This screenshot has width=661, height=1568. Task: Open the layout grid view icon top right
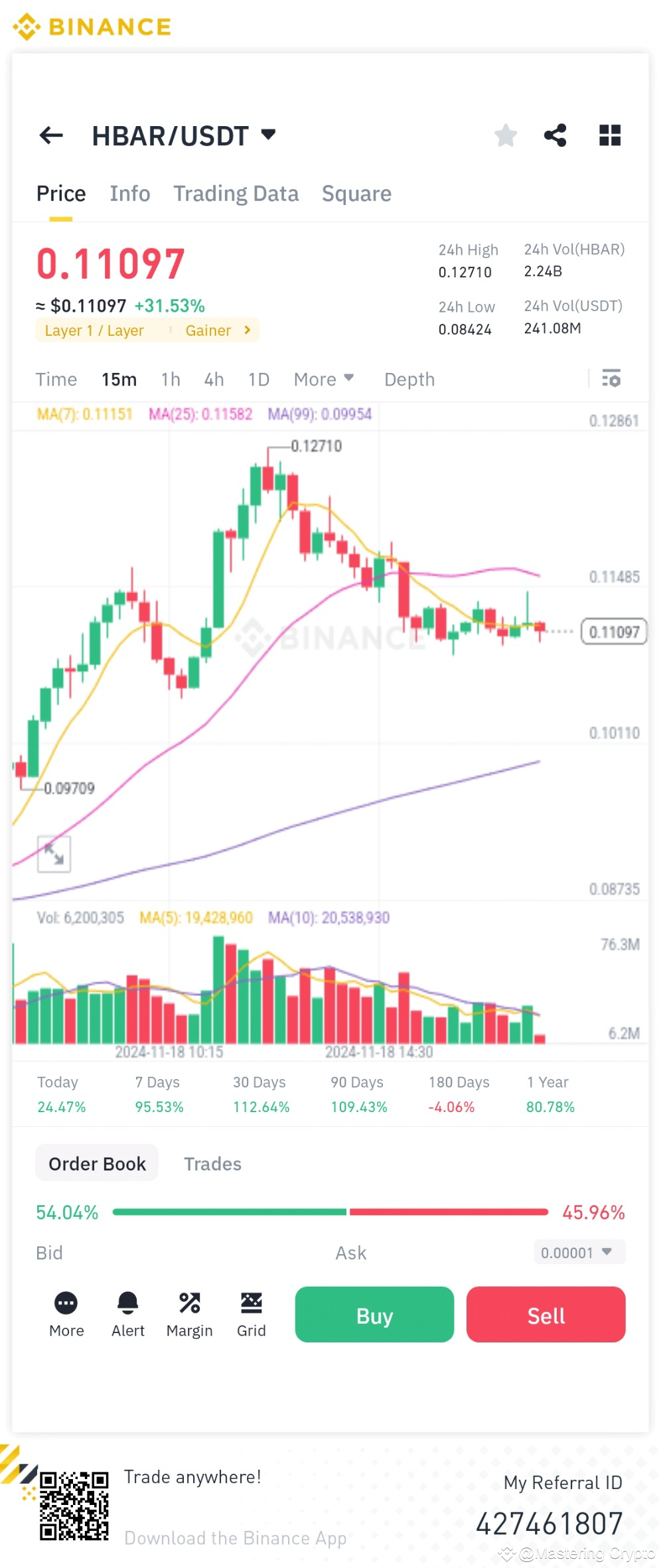coord(609,135)
